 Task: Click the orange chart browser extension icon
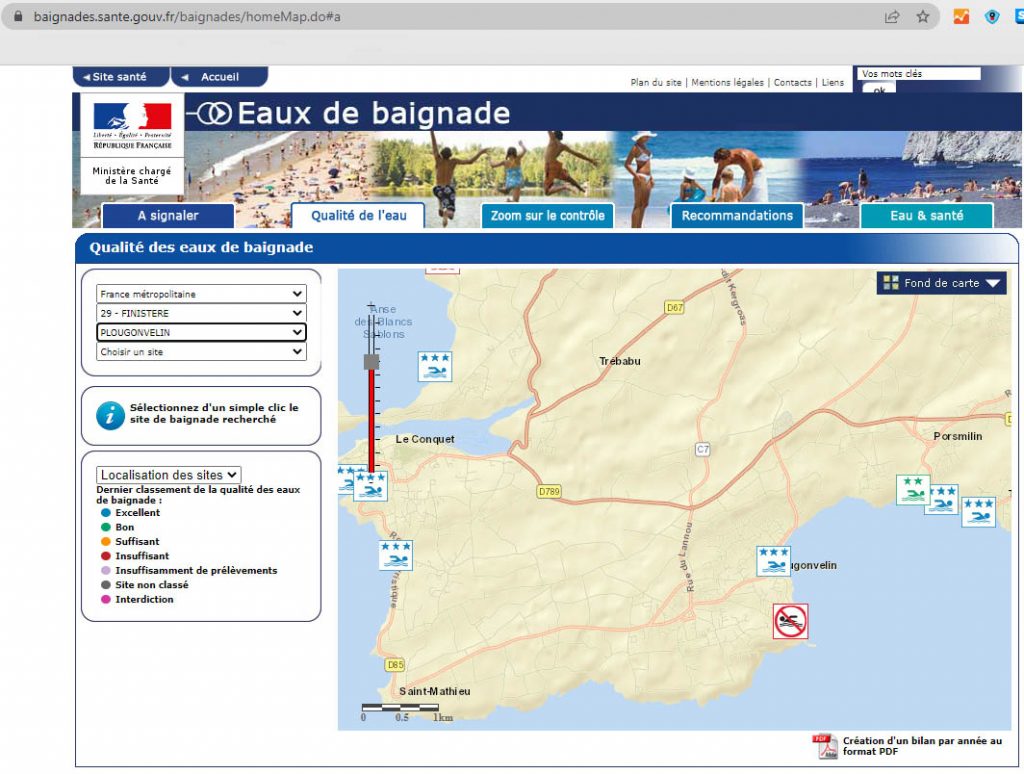coord(961,16)
